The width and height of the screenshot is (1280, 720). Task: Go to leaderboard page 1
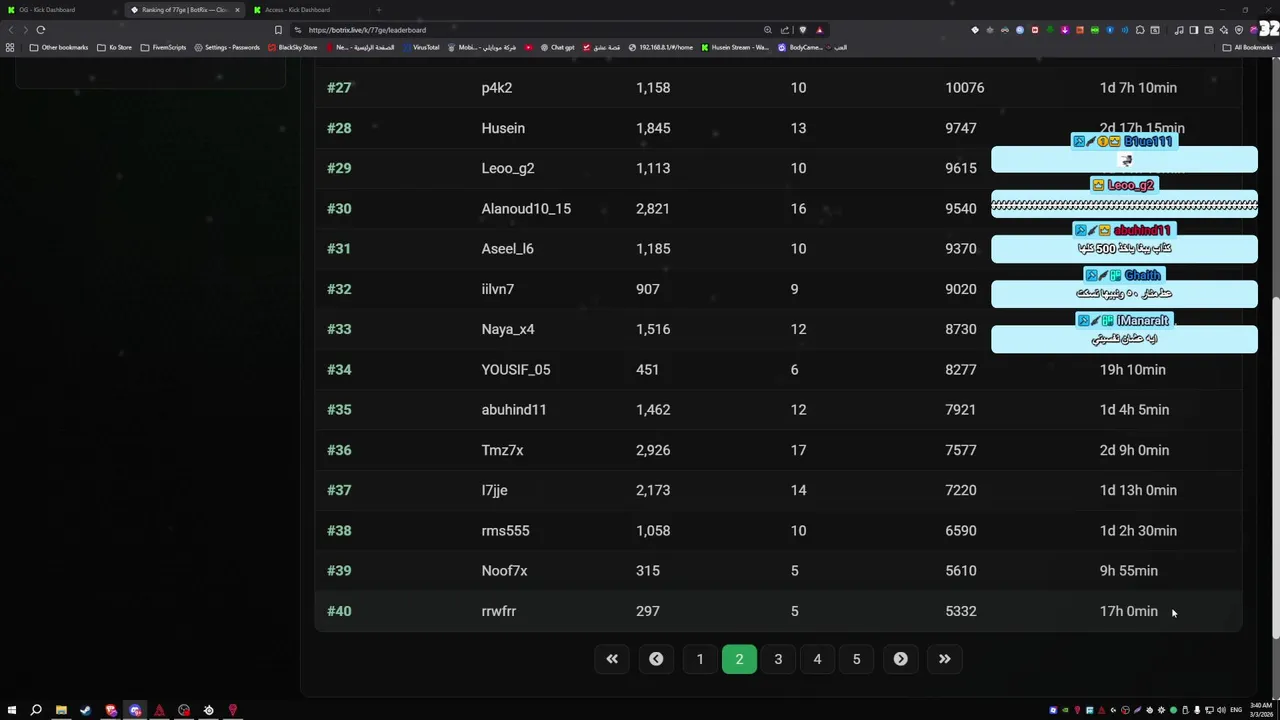(x=700, y=659)
